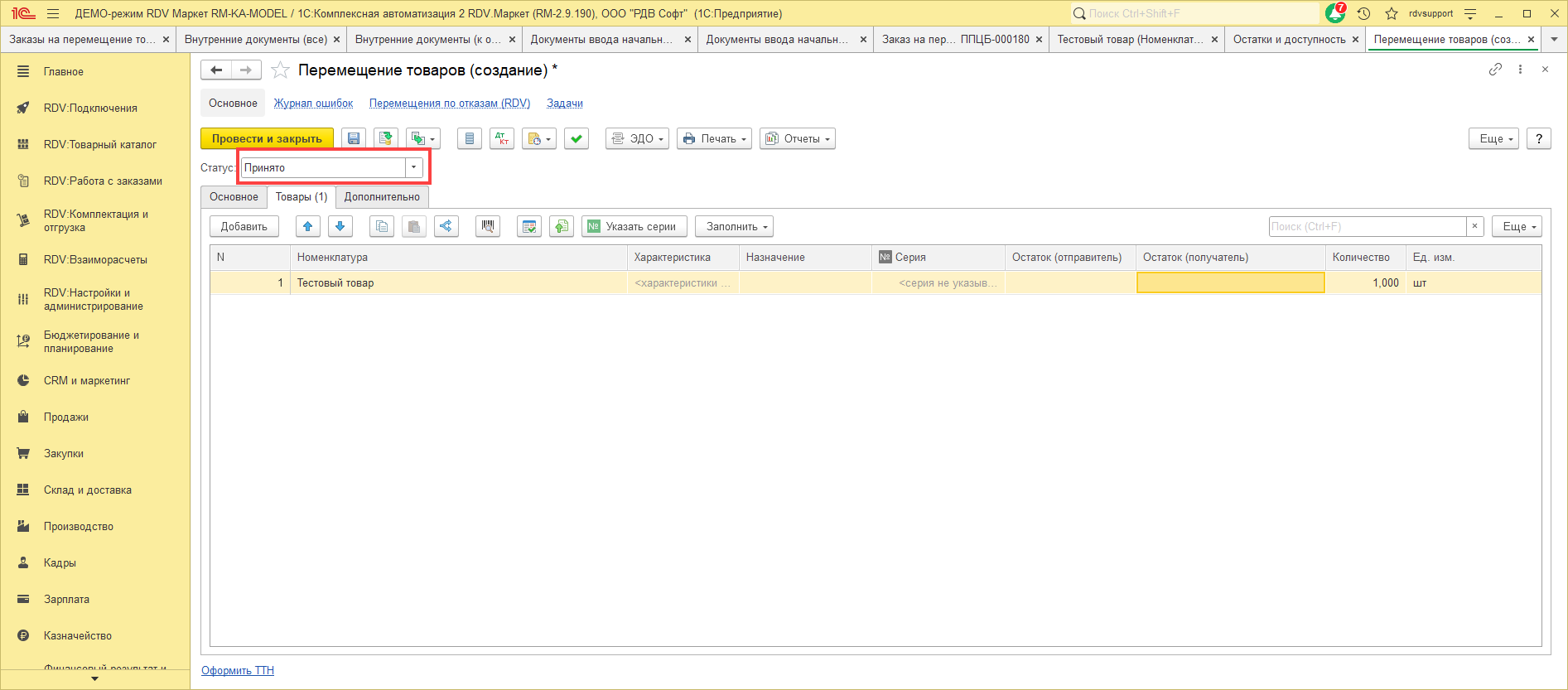Screen dimensions: 1568x690
Task: Click the post document icon
Action: pyautogui.click(x=386, y=138)
